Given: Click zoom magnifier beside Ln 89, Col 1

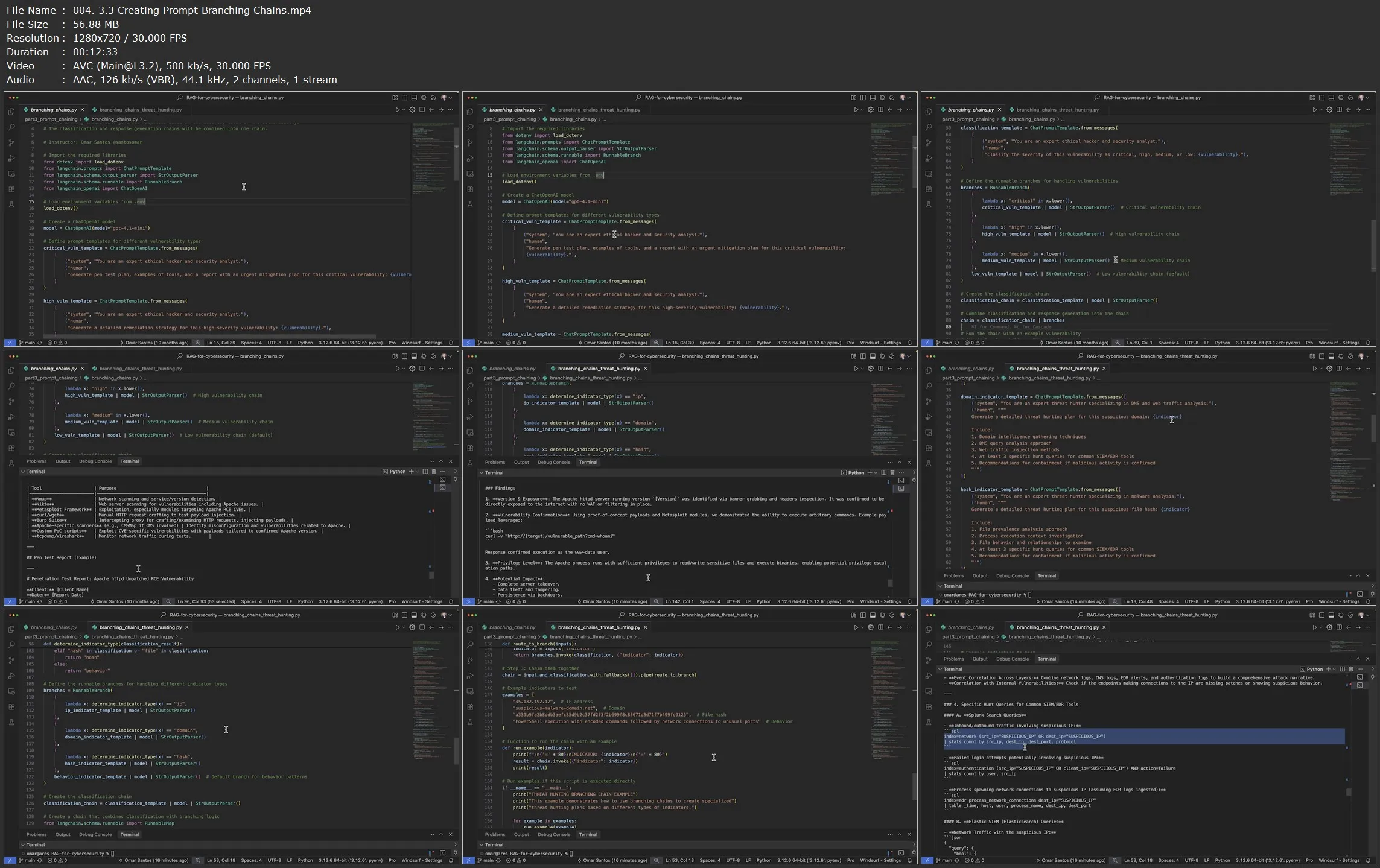Looking at the screenshot, I should click(1118, 343).
